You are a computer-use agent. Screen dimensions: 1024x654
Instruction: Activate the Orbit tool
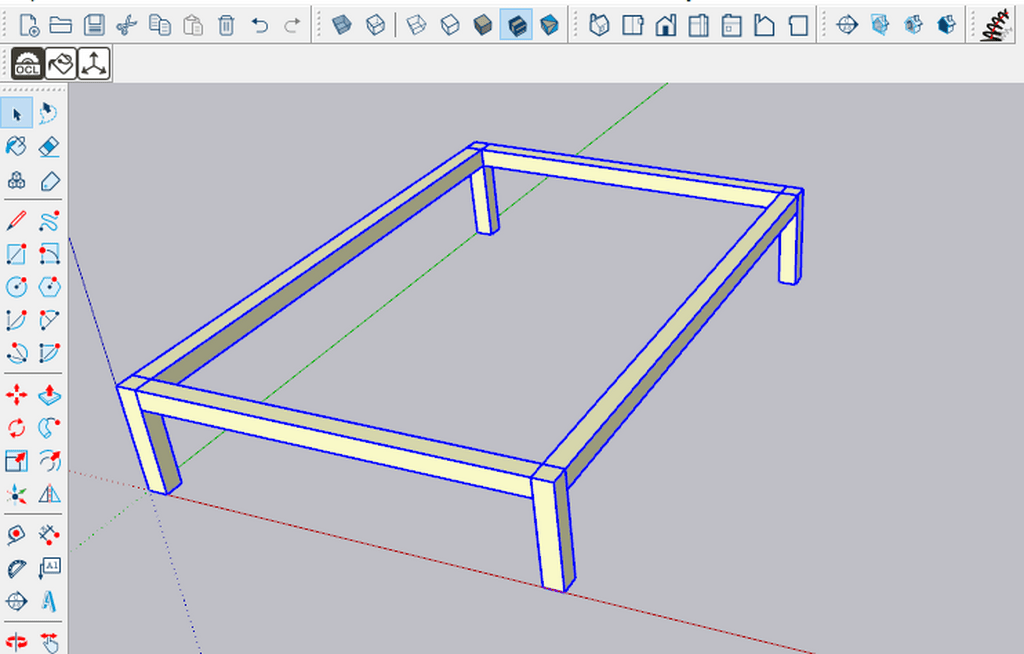[17, 641]
